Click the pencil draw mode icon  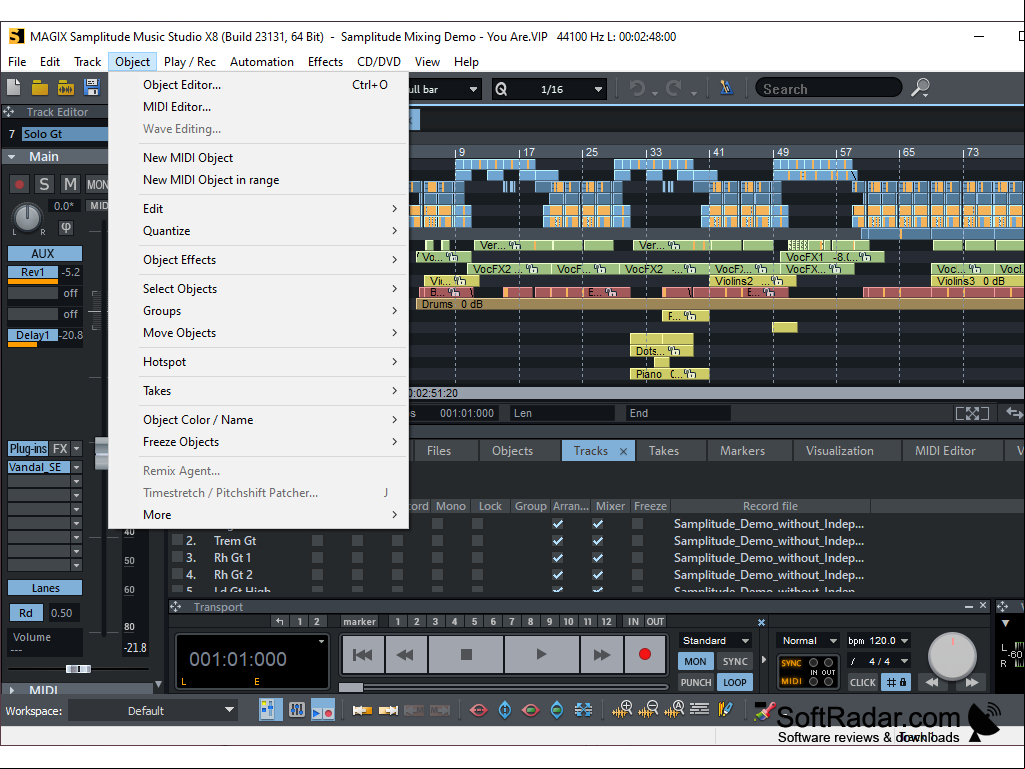tap(726, 710)
